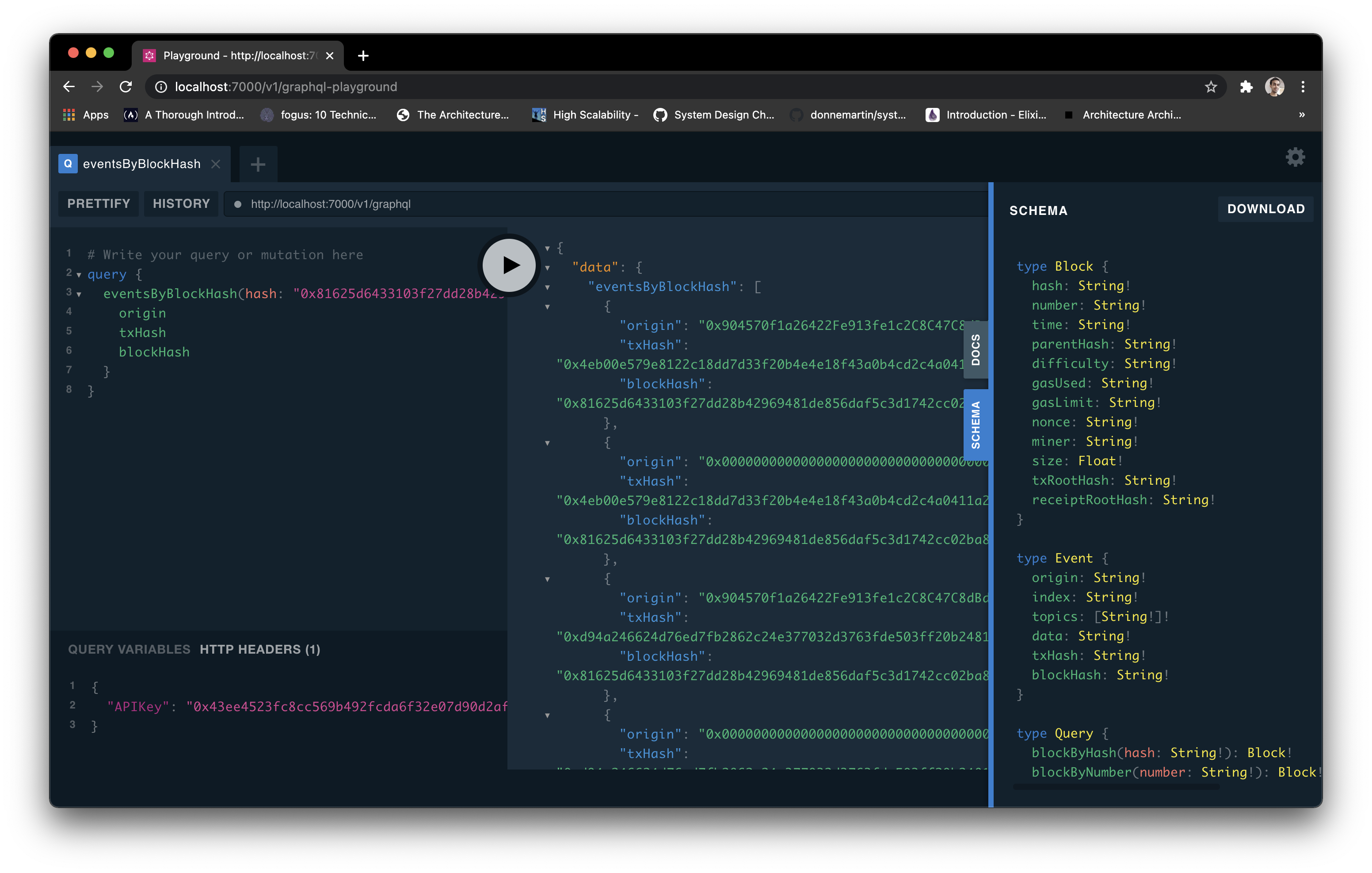Bookmark this page with star icon
This screenshot has height=873, width=1372.
pyautogui.click(x=1211, y=87)
